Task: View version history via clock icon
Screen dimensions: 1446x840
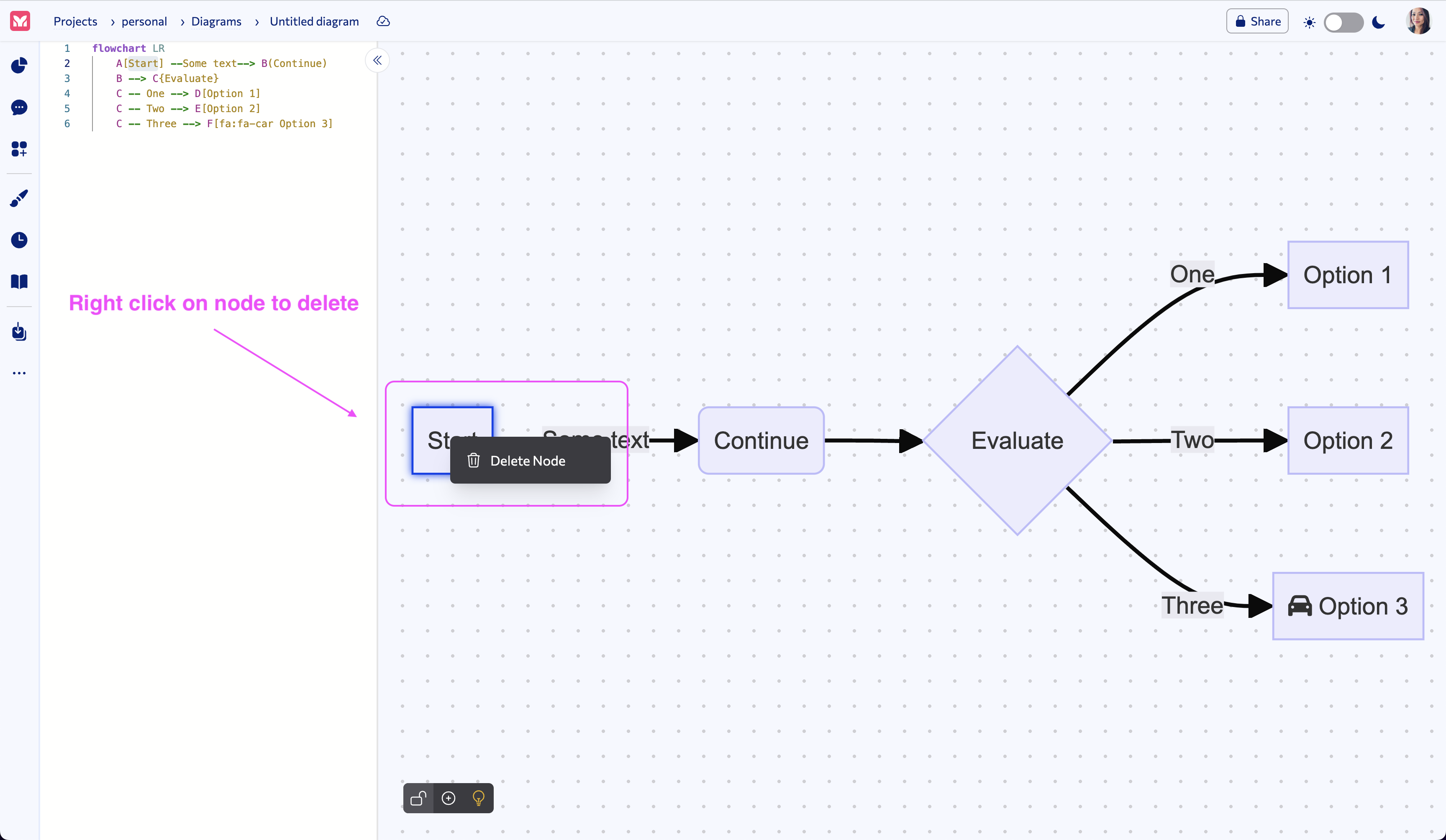Action: (19, 241)
